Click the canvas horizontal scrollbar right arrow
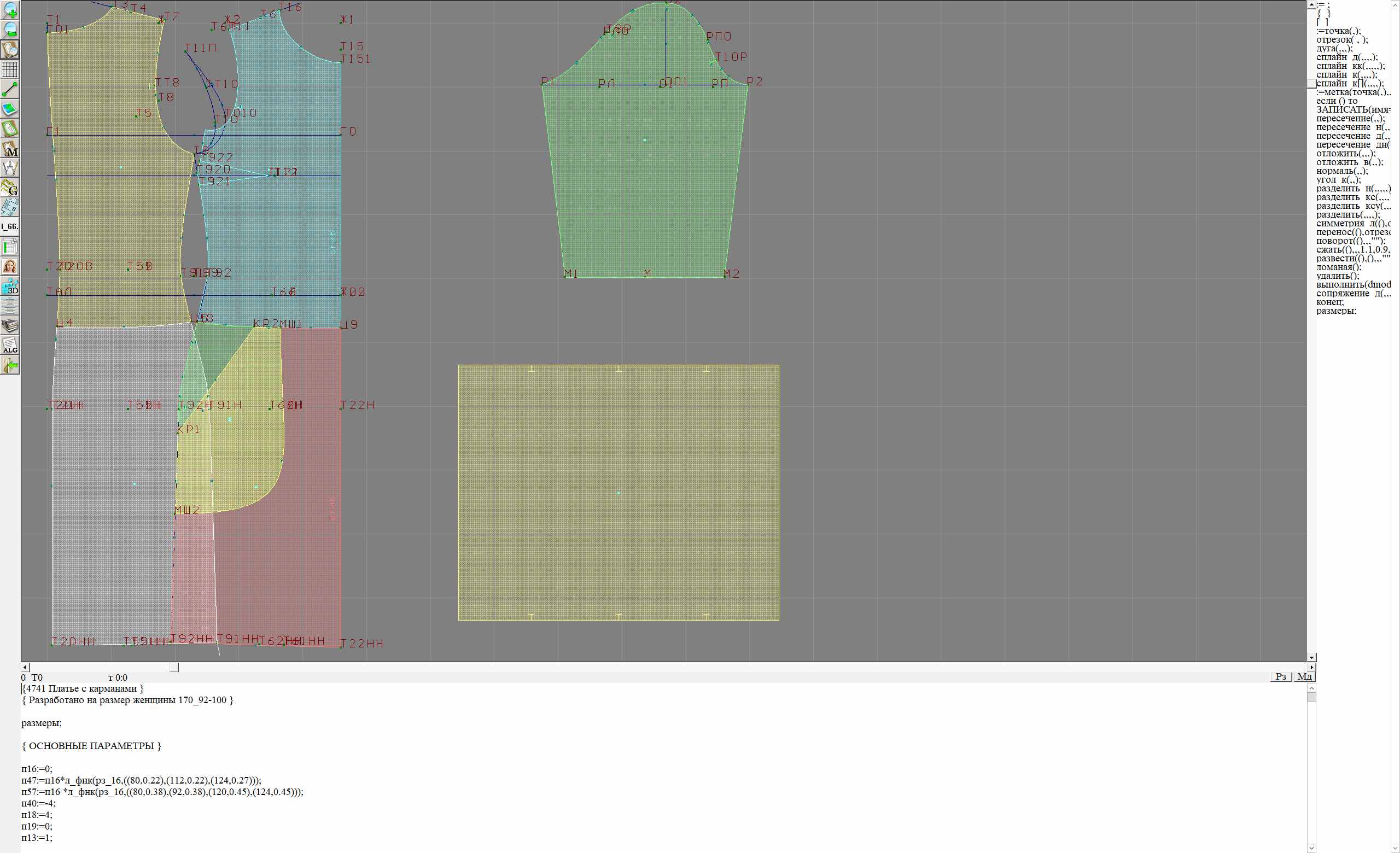This screenshot has height=853, width=1400. coord(1311,667)
